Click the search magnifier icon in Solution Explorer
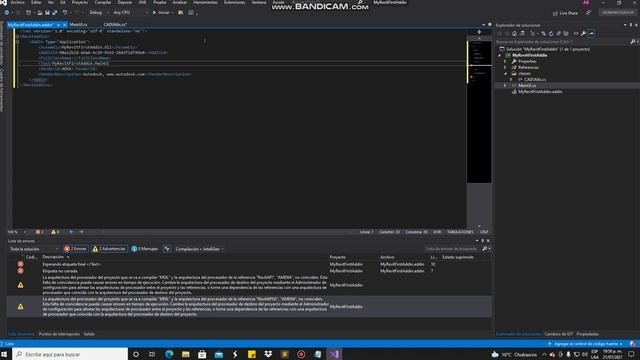This screenshot has width=640, height=360. 633,42
